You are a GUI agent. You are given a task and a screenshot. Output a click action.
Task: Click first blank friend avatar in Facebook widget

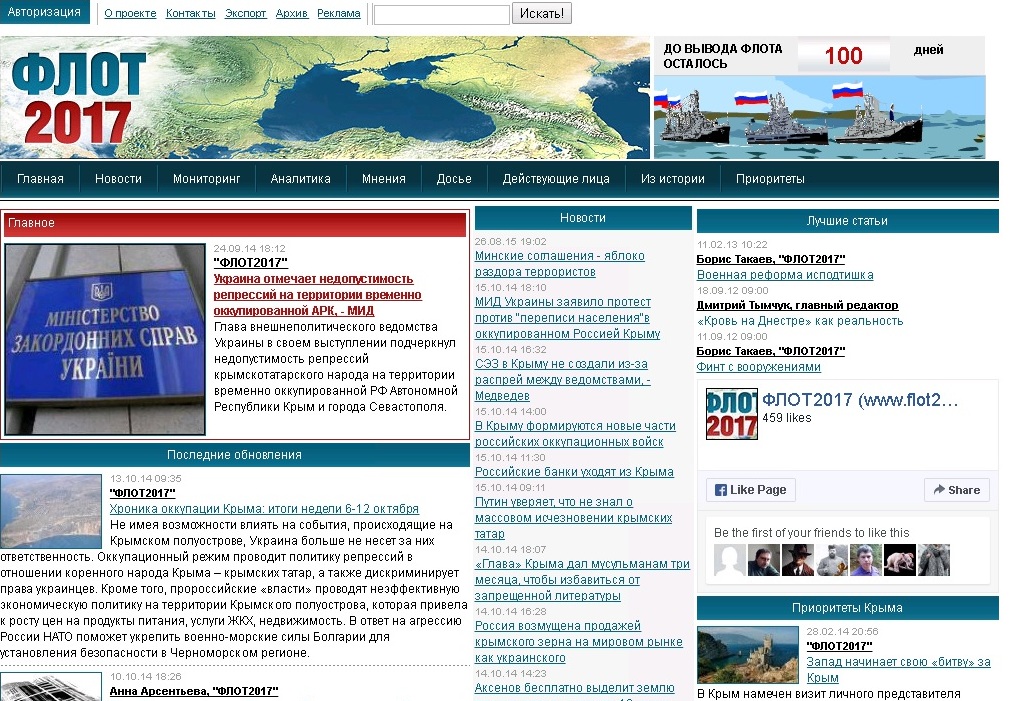coord(730,559)
